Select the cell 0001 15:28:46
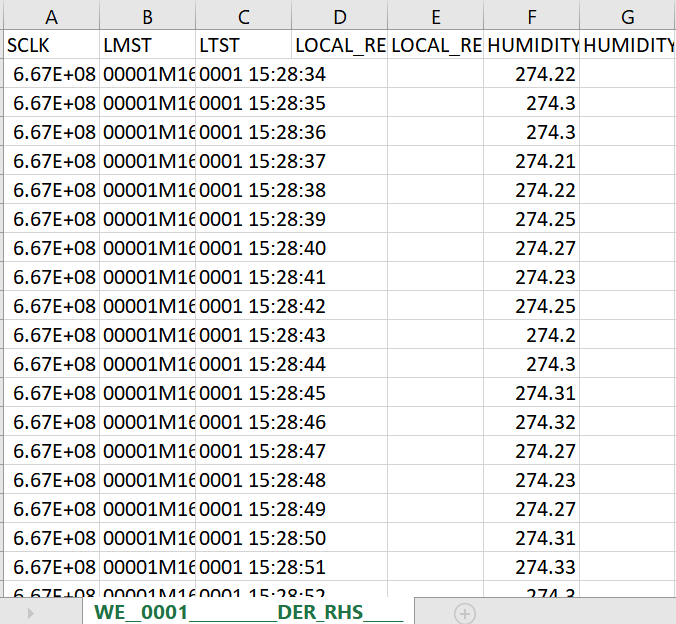The height and width of the screenshot is (624, 676). [x=244, y=422]
